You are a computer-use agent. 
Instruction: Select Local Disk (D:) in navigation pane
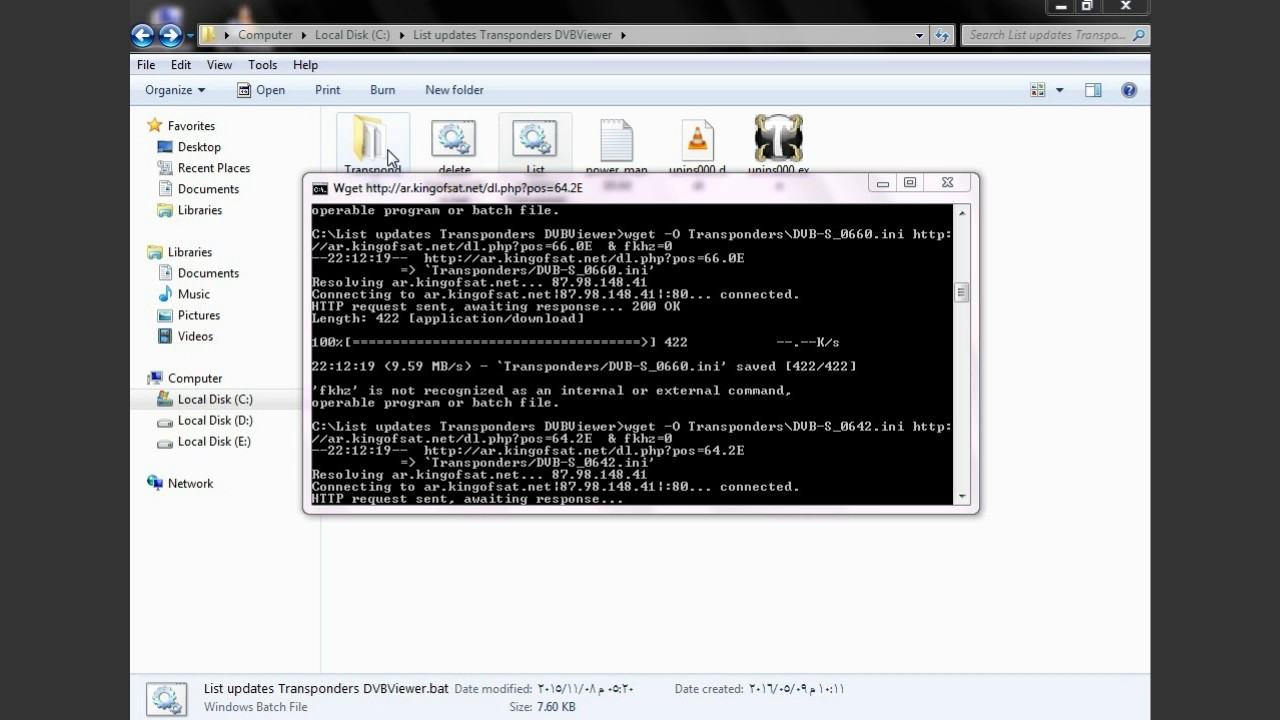tap(215, 420)
